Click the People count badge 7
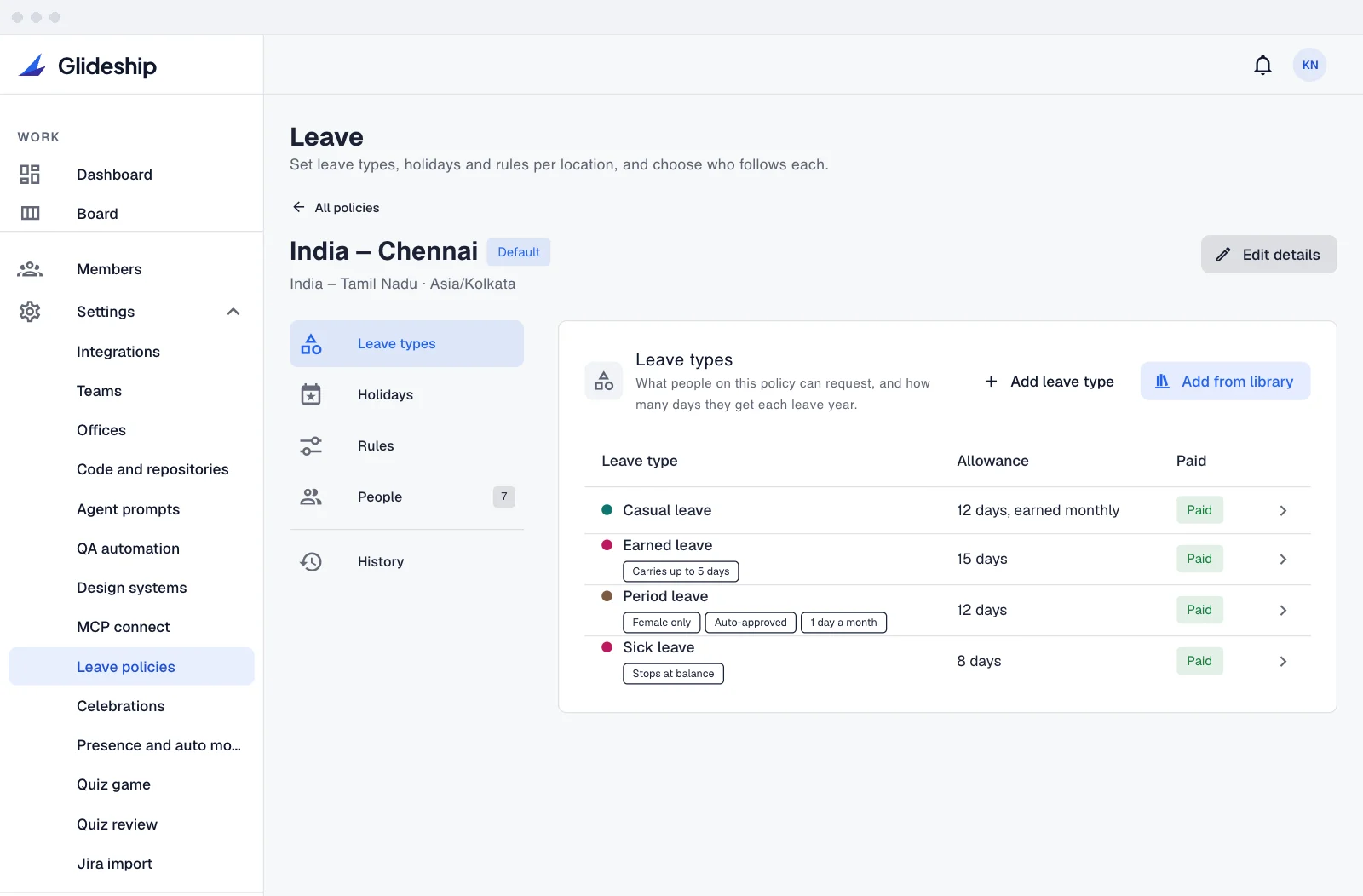This screenshot has width=1363, height=896. (x=504, y=497)
